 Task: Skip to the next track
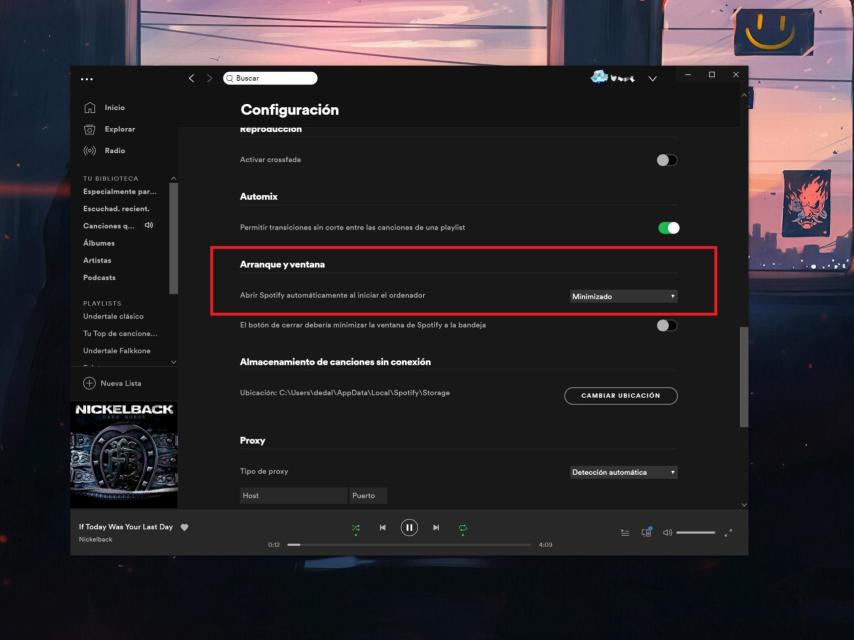pos(436,527)
